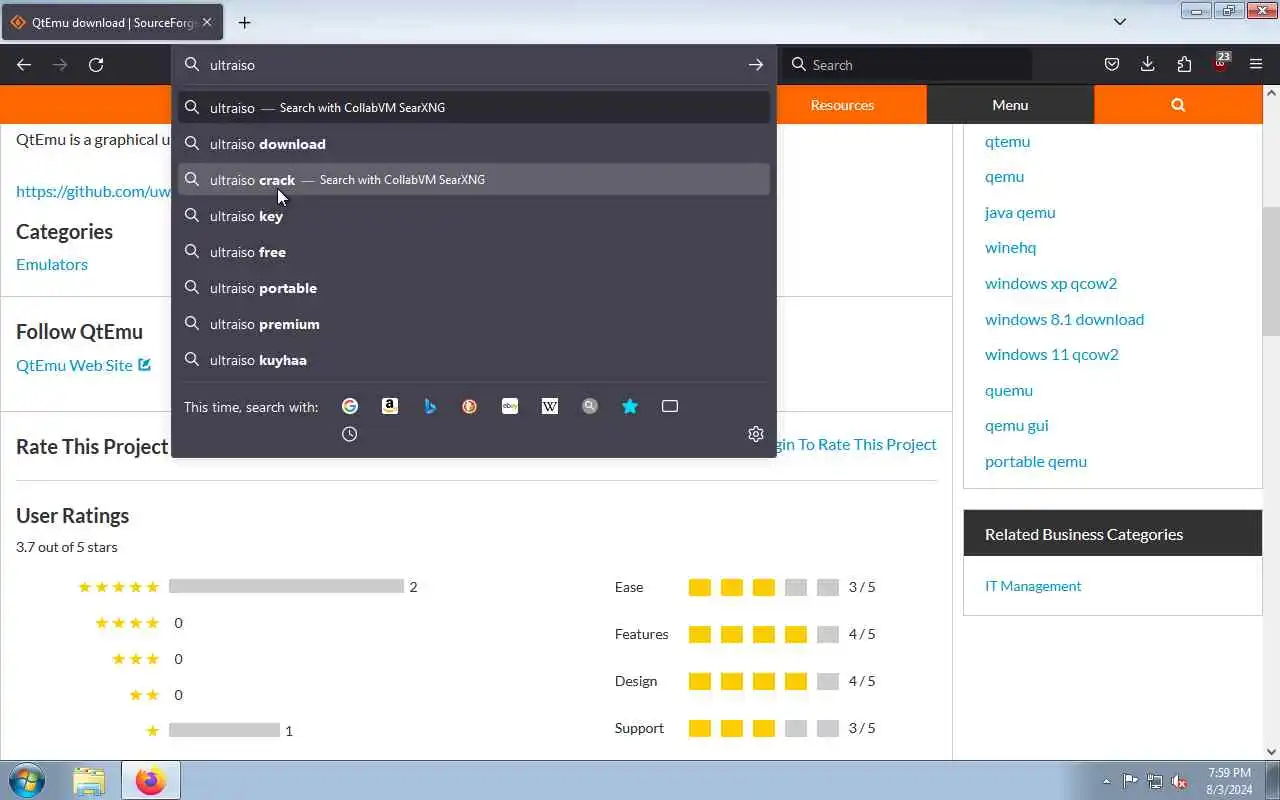Viewport: 1280px width, 800px height.
Task: Search this time with DuckDuckGo
Action: 470,406
